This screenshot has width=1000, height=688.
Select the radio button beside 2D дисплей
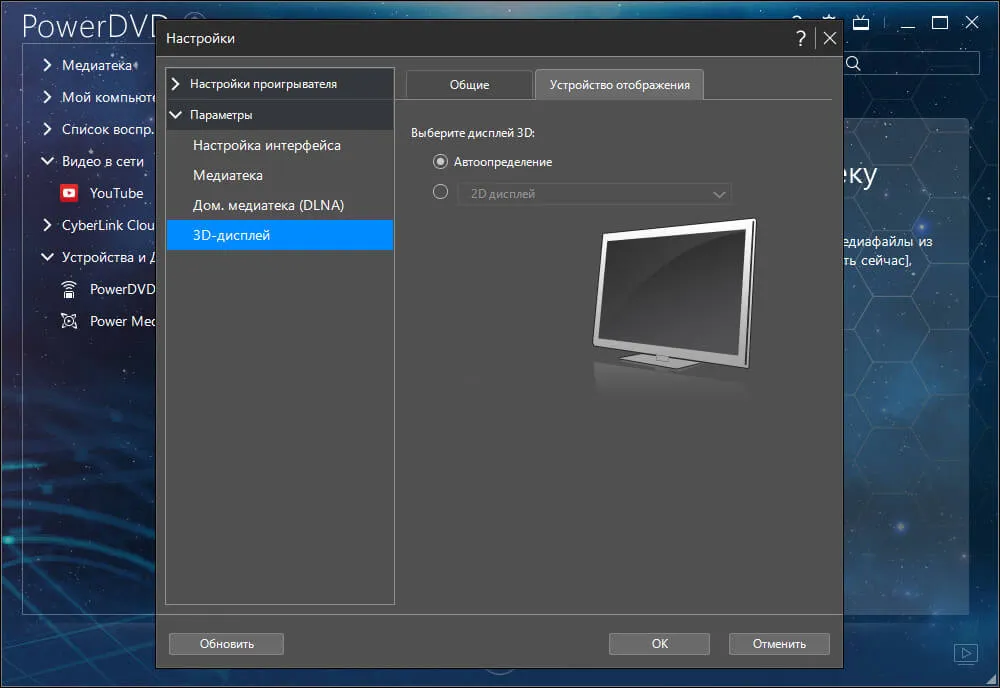click(440, 192)
